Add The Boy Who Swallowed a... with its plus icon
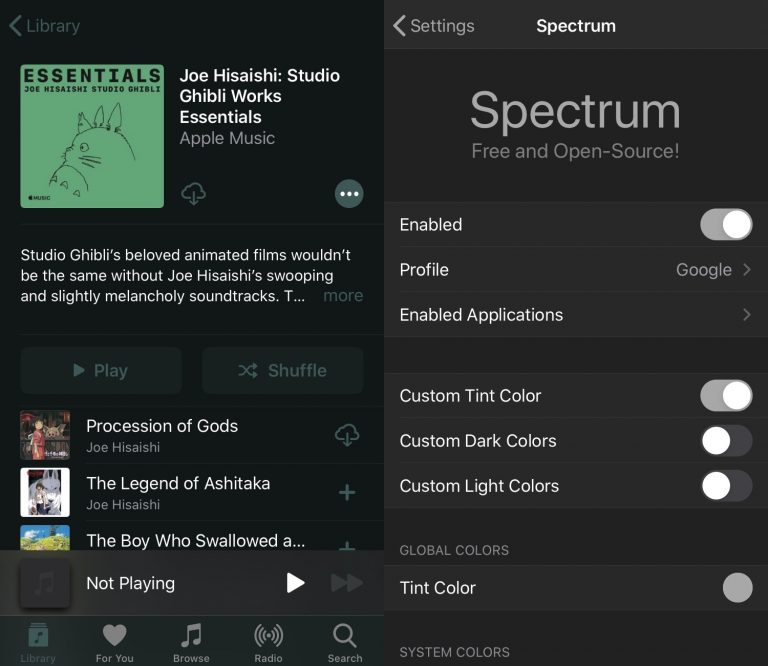This screenshot has height=666, width=768. coord(347,546)
